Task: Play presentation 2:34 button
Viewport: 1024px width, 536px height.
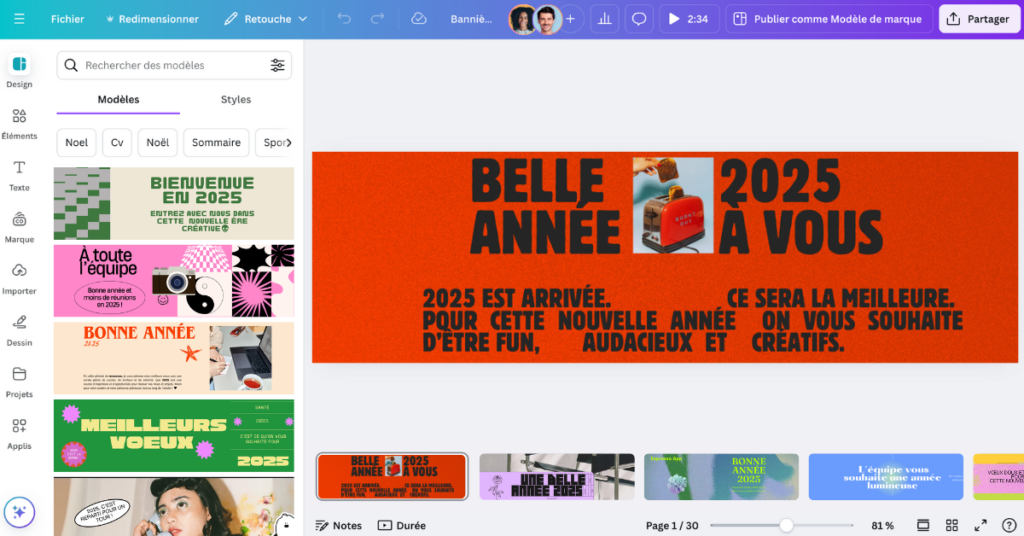Action: tap(689, 19)
